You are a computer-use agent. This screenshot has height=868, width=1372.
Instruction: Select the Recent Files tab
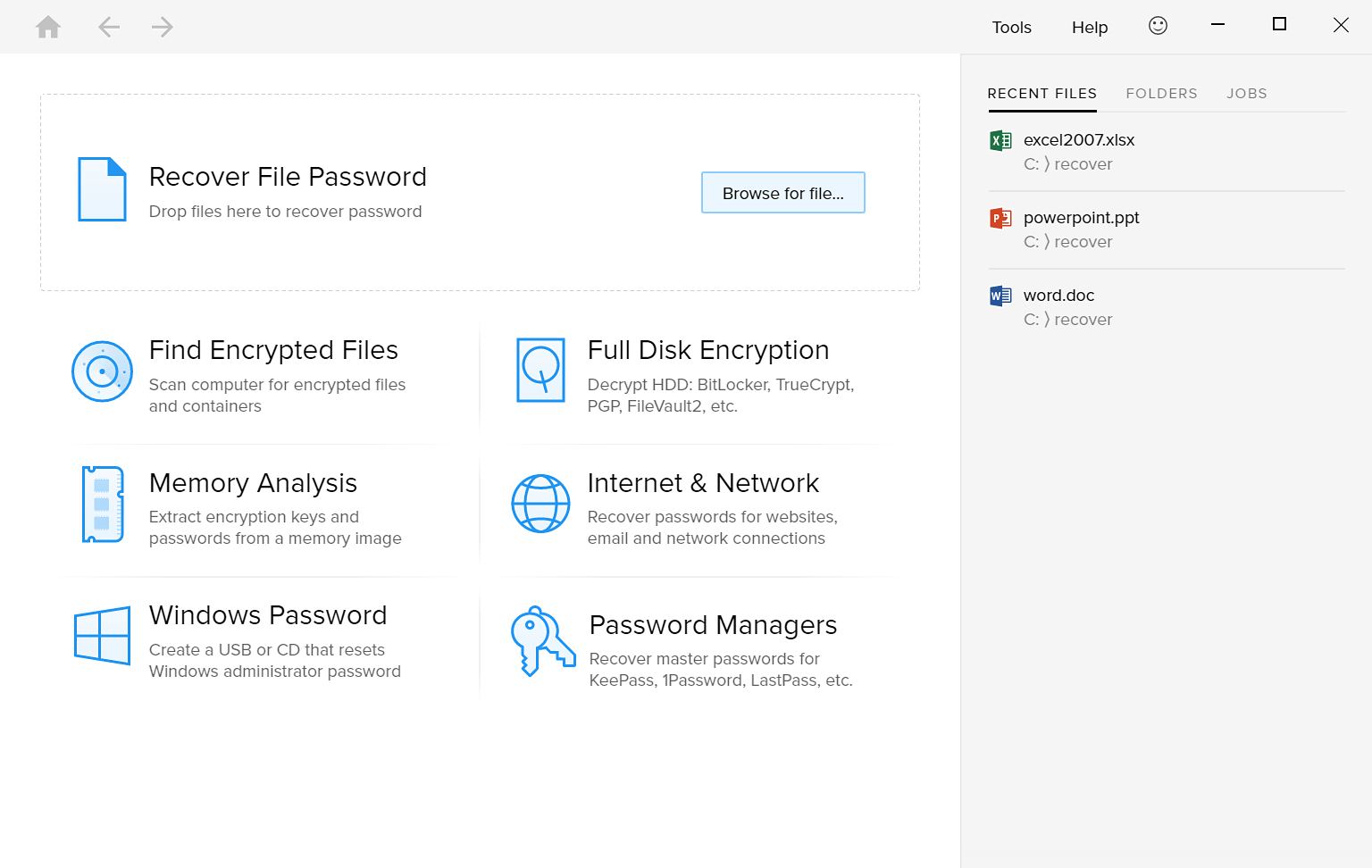click(1042, 94)
